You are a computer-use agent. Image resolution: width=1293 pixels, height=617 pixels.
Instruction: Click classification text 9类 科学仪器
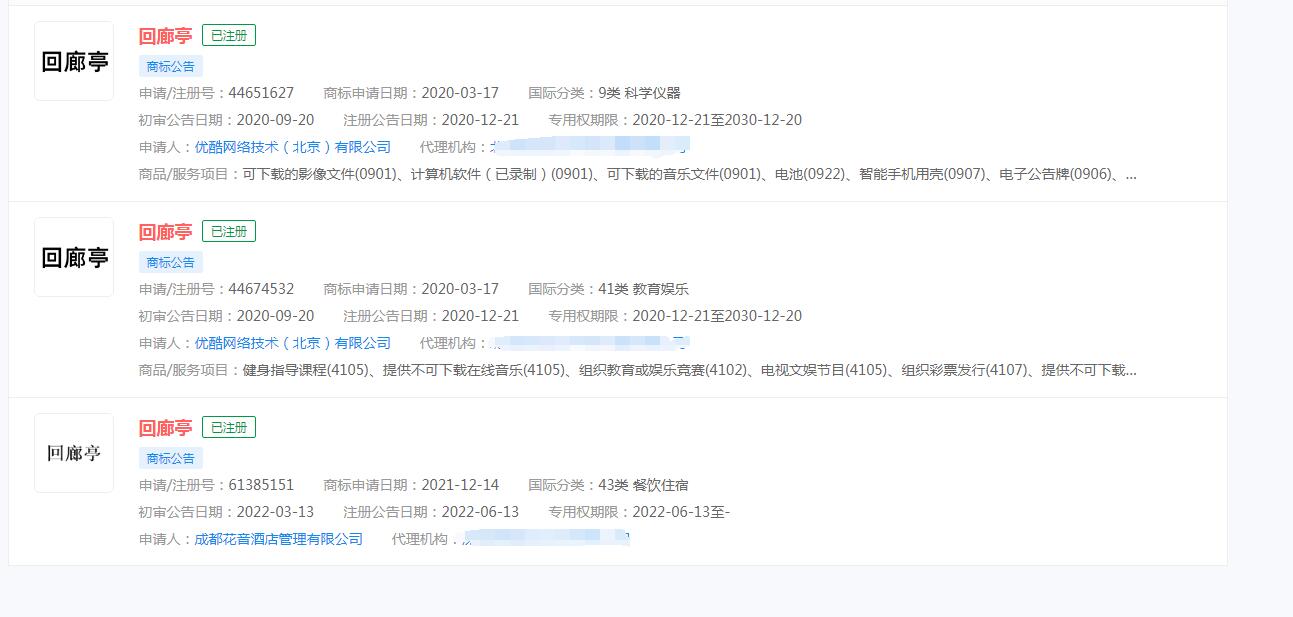[x=639, y=93]
